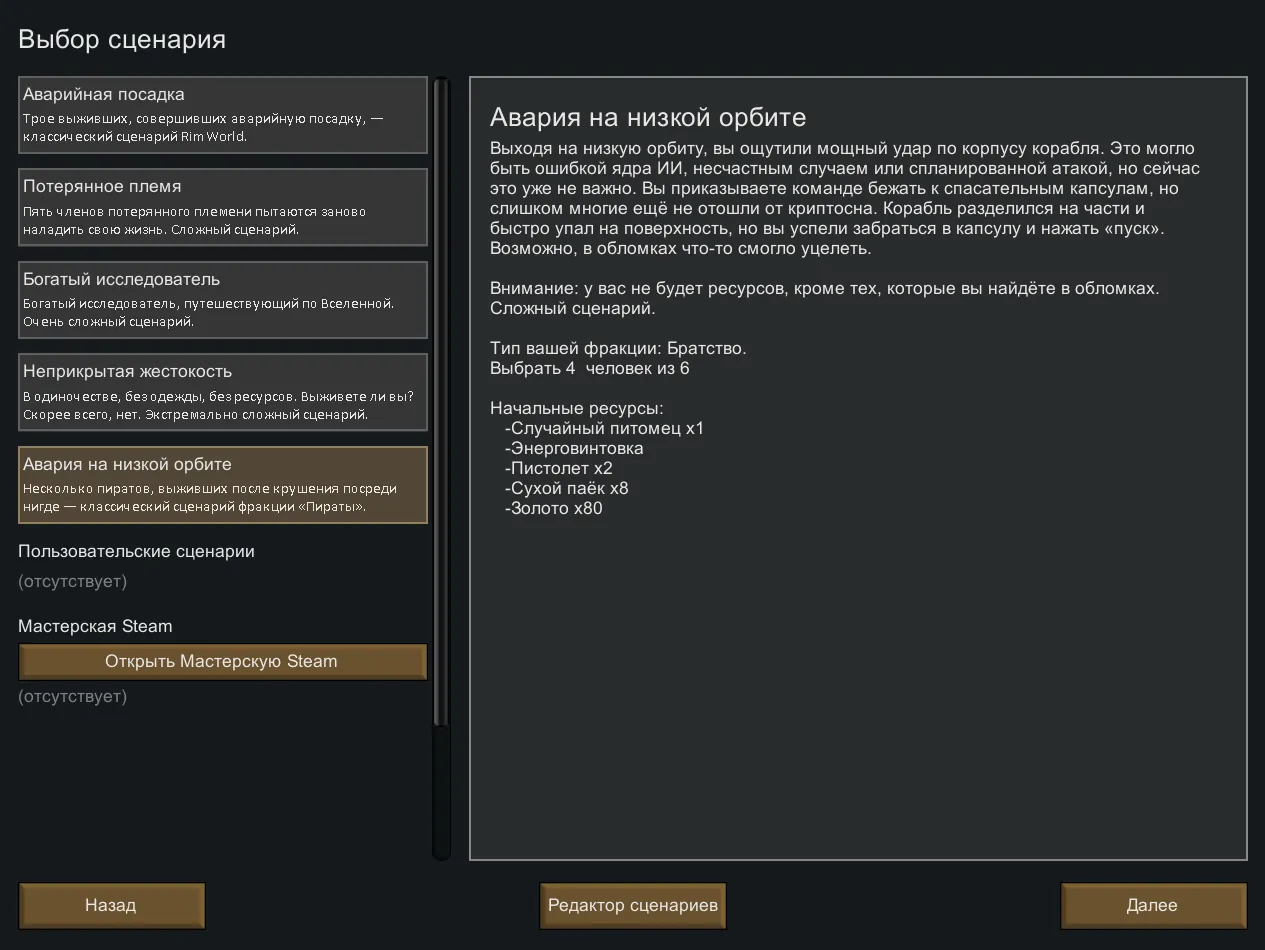Click the Мастерская Steam section heading

click(x=95, y=627)
